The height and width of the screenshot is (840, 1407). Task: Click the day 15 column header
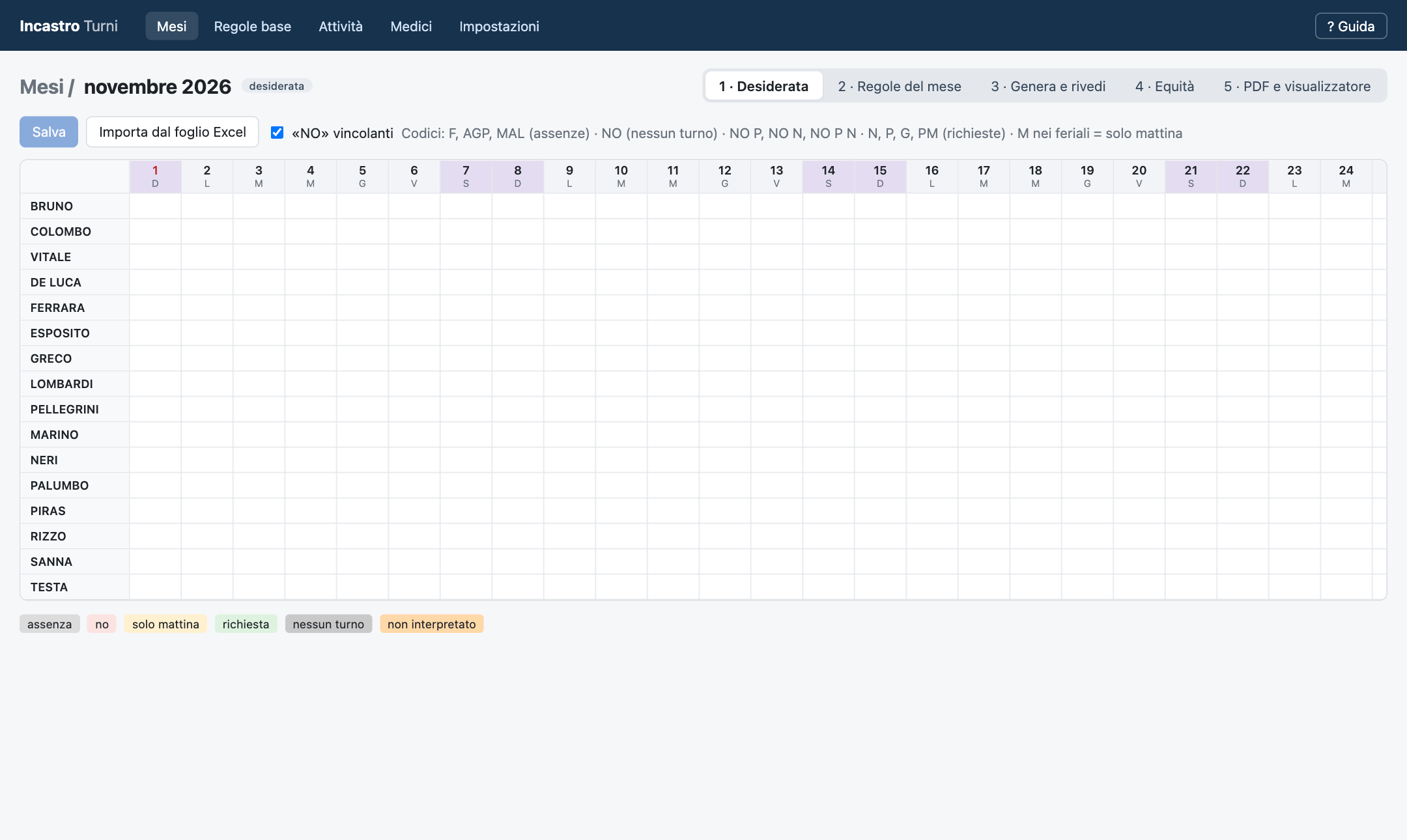point(880,176)
